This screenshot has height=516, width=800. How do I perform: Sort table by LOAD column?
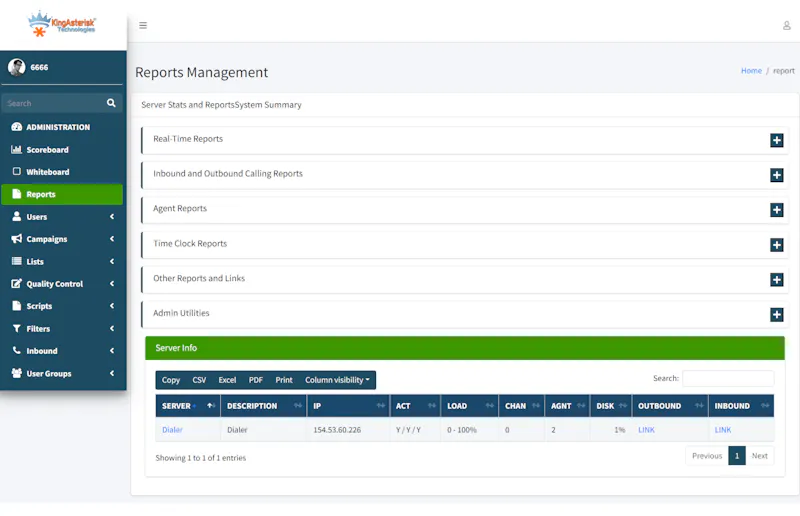click(x=470, y=406)
